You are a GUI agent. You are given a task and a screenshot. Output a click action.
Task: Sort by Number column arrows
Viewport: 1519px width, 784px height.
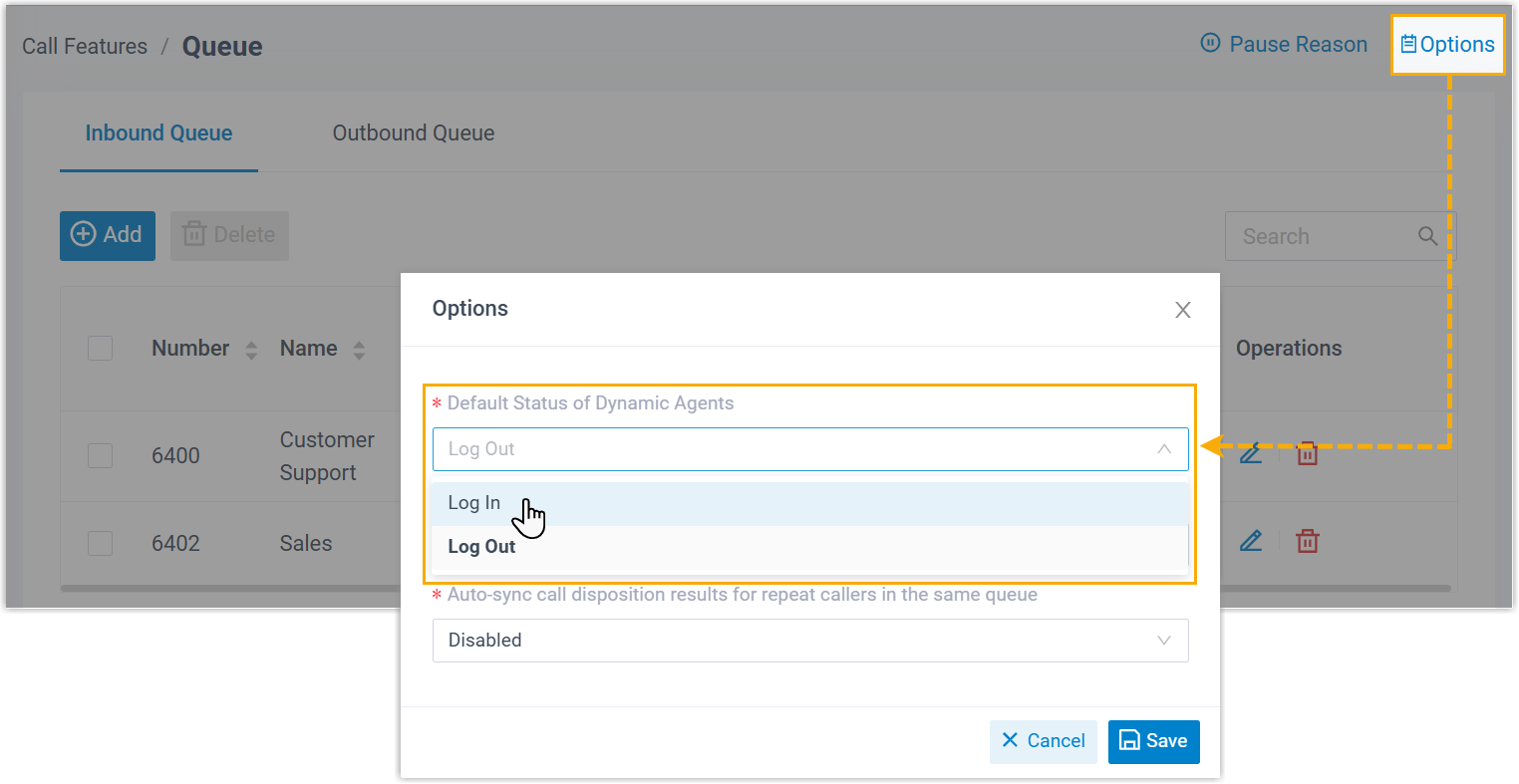pos(251,350)
